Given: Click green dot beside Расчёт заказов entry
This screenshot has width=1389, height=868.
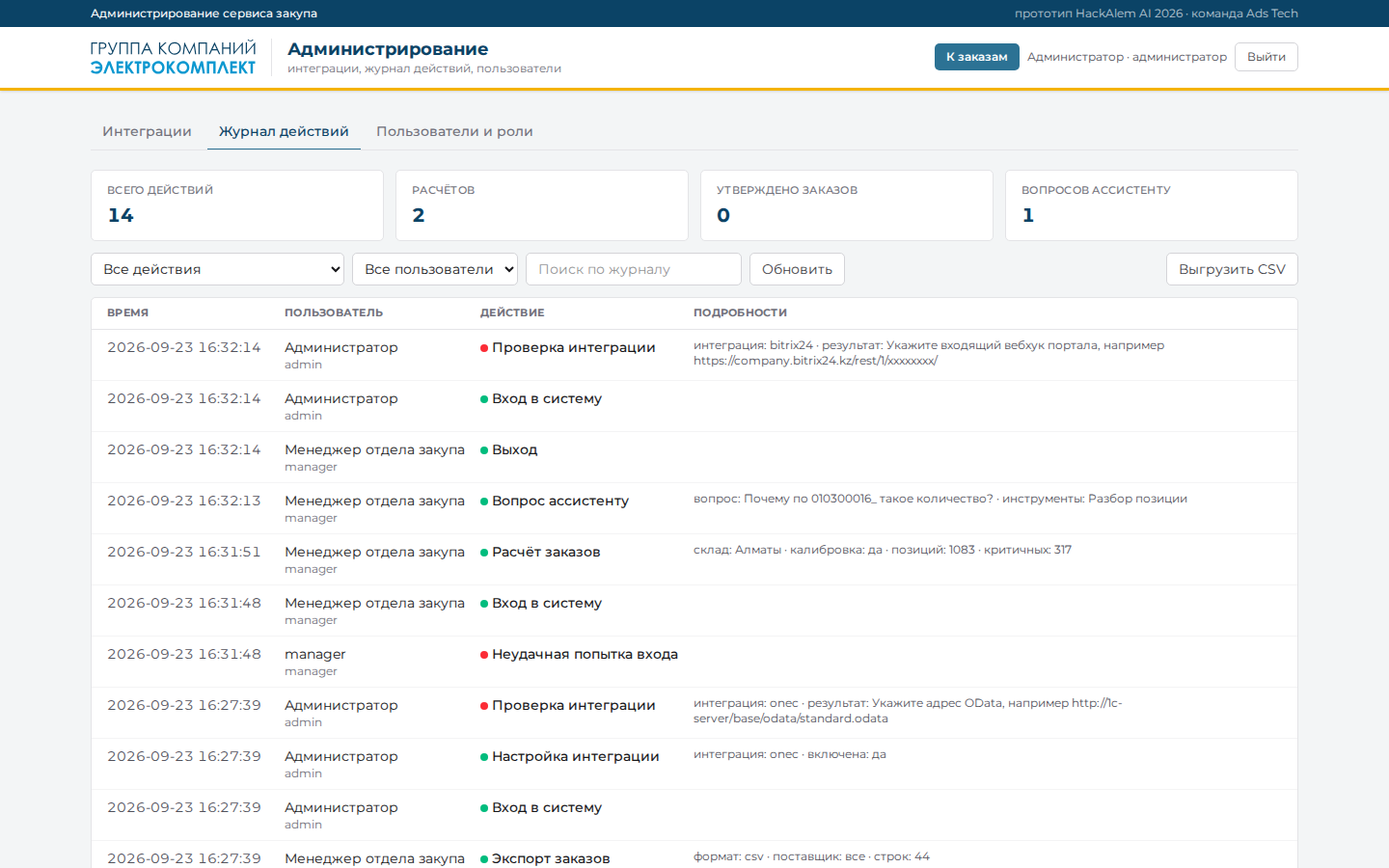Looking at the screenshot, I should (484, 553).
